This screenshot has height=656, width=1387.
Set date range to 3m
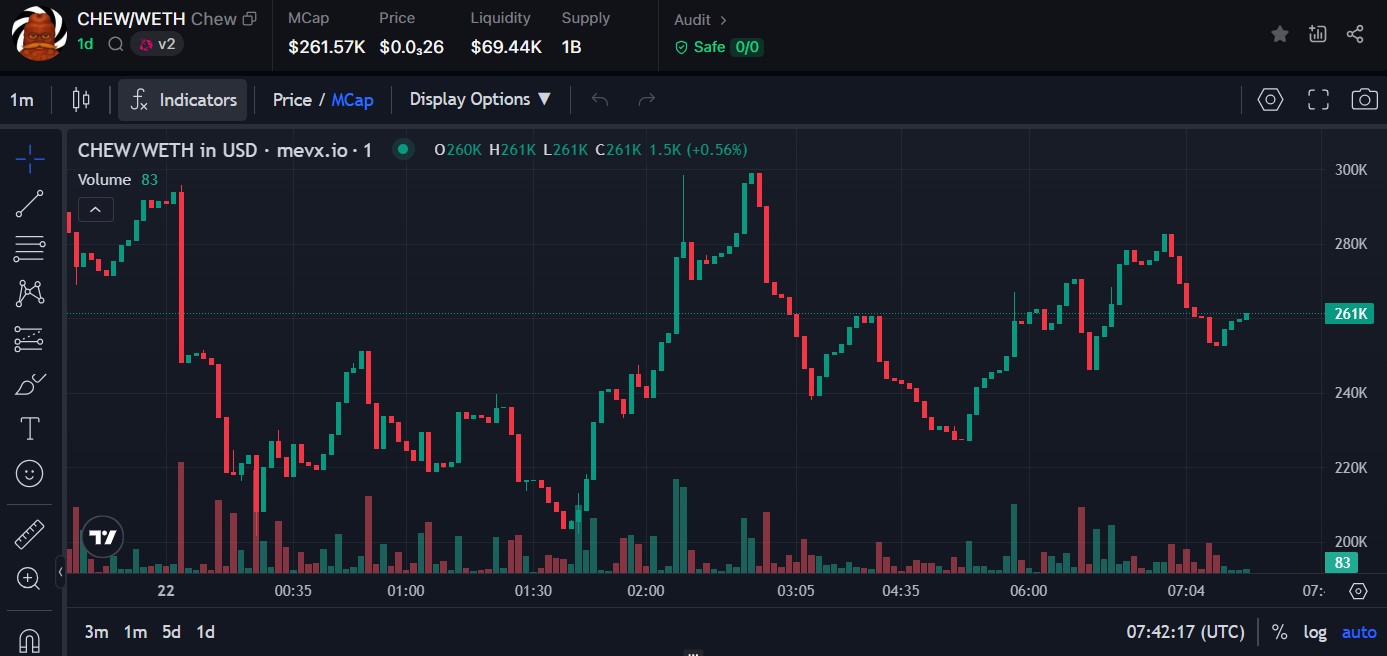click(96, 632)
